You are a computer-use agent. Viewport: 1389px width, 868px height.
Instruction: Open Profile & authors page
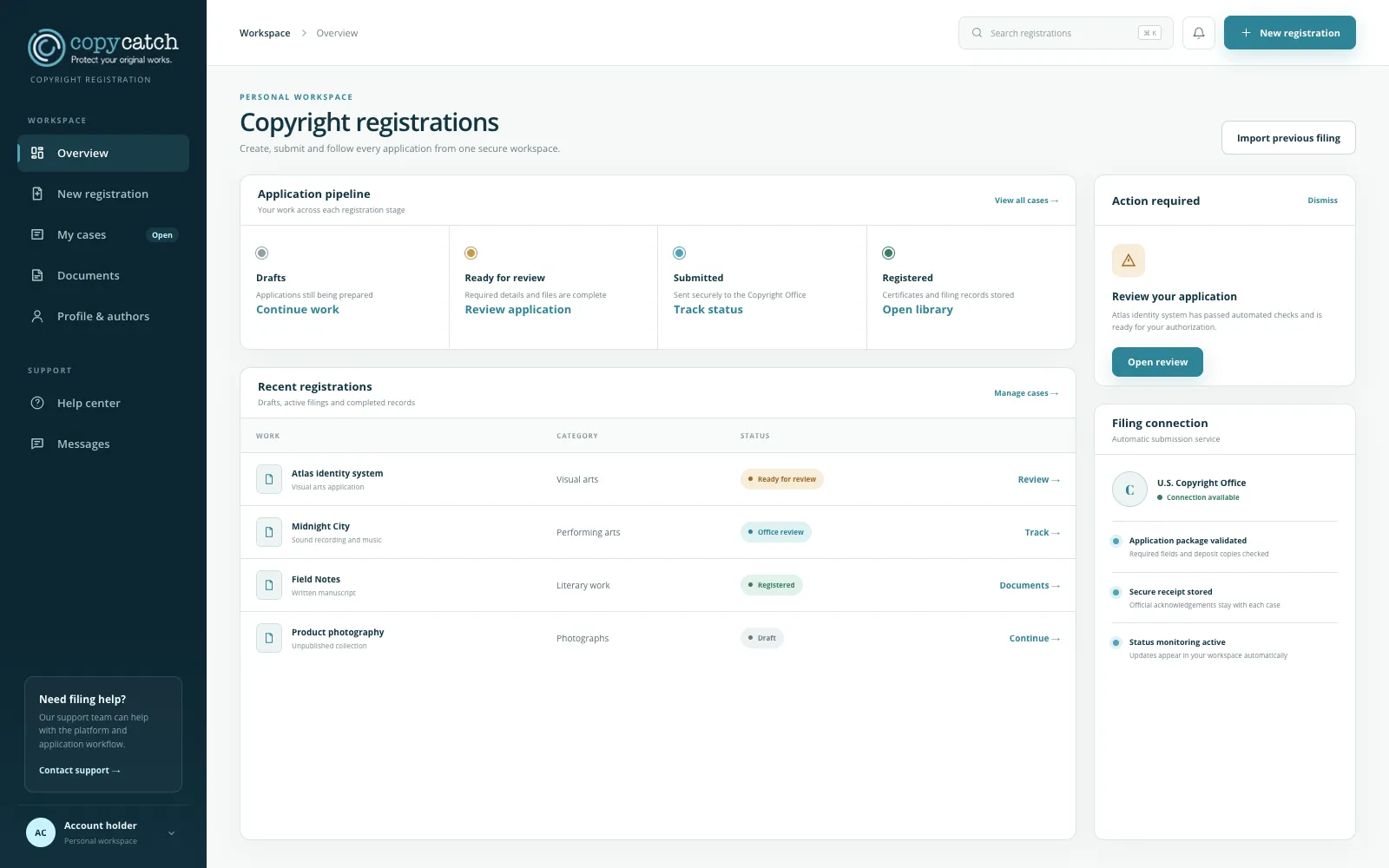point(103,316)
